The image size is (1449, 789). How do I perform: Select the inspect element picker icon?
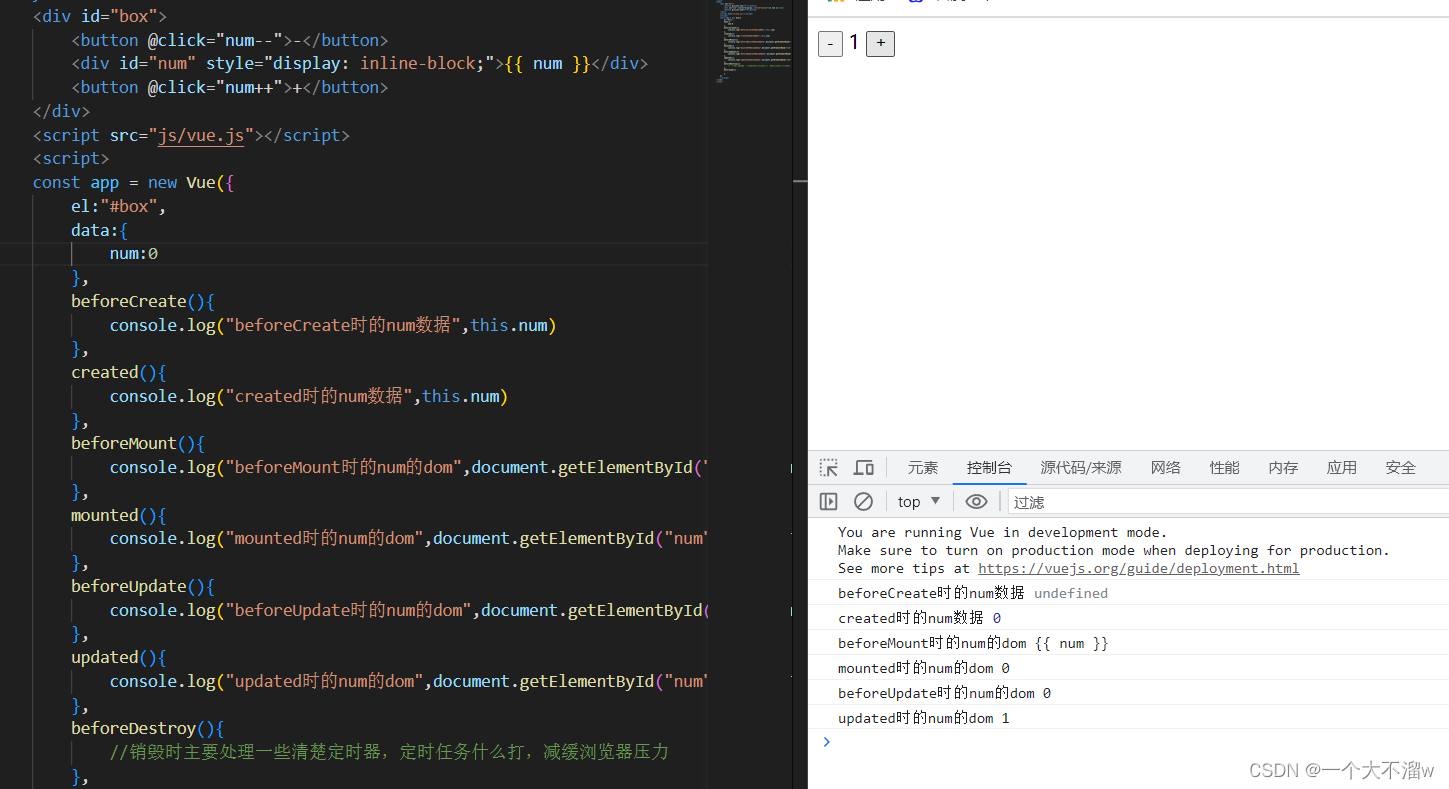click(x=829, y=467)
